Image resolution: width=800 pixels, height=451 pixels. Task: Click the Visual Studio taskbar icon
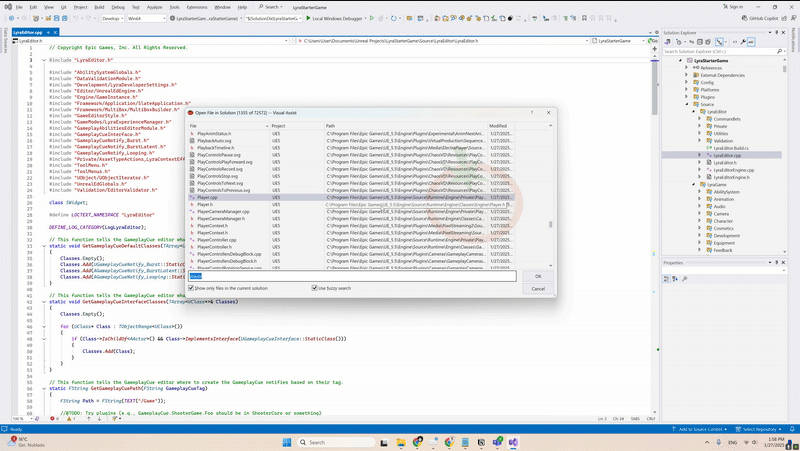pos(513,442)
